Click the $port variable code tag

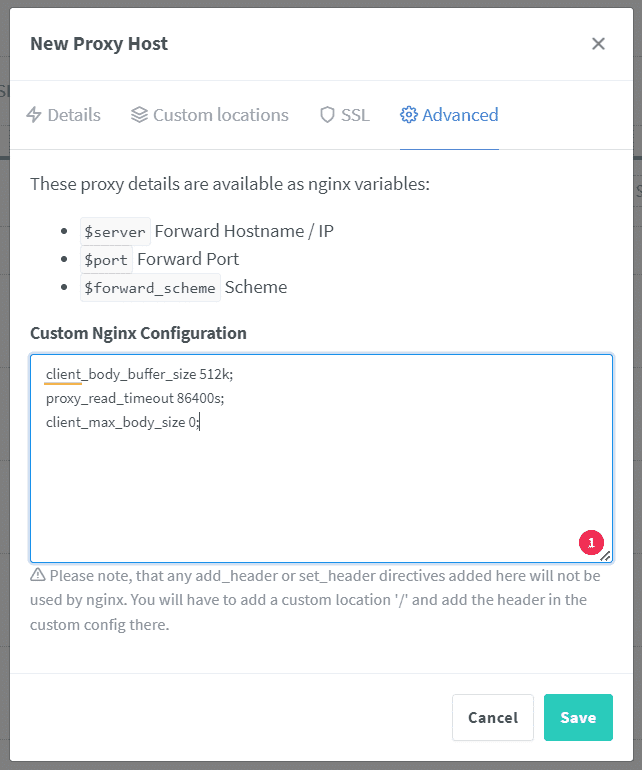tap(106, 259)
